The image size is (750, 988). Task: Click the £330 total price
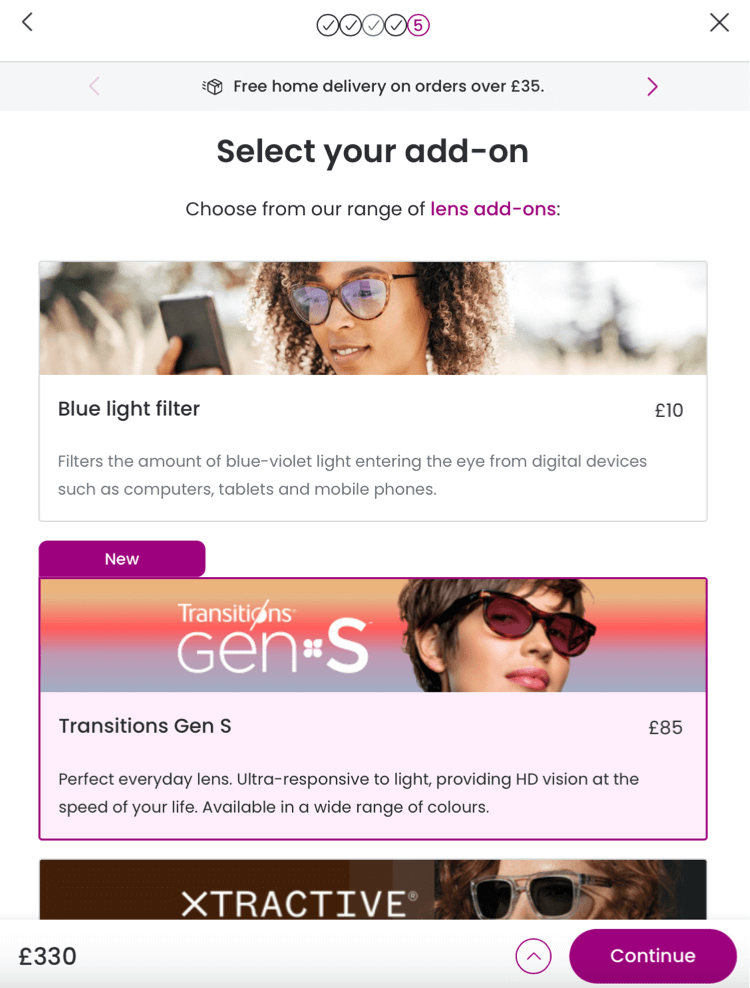coord(48,957)
